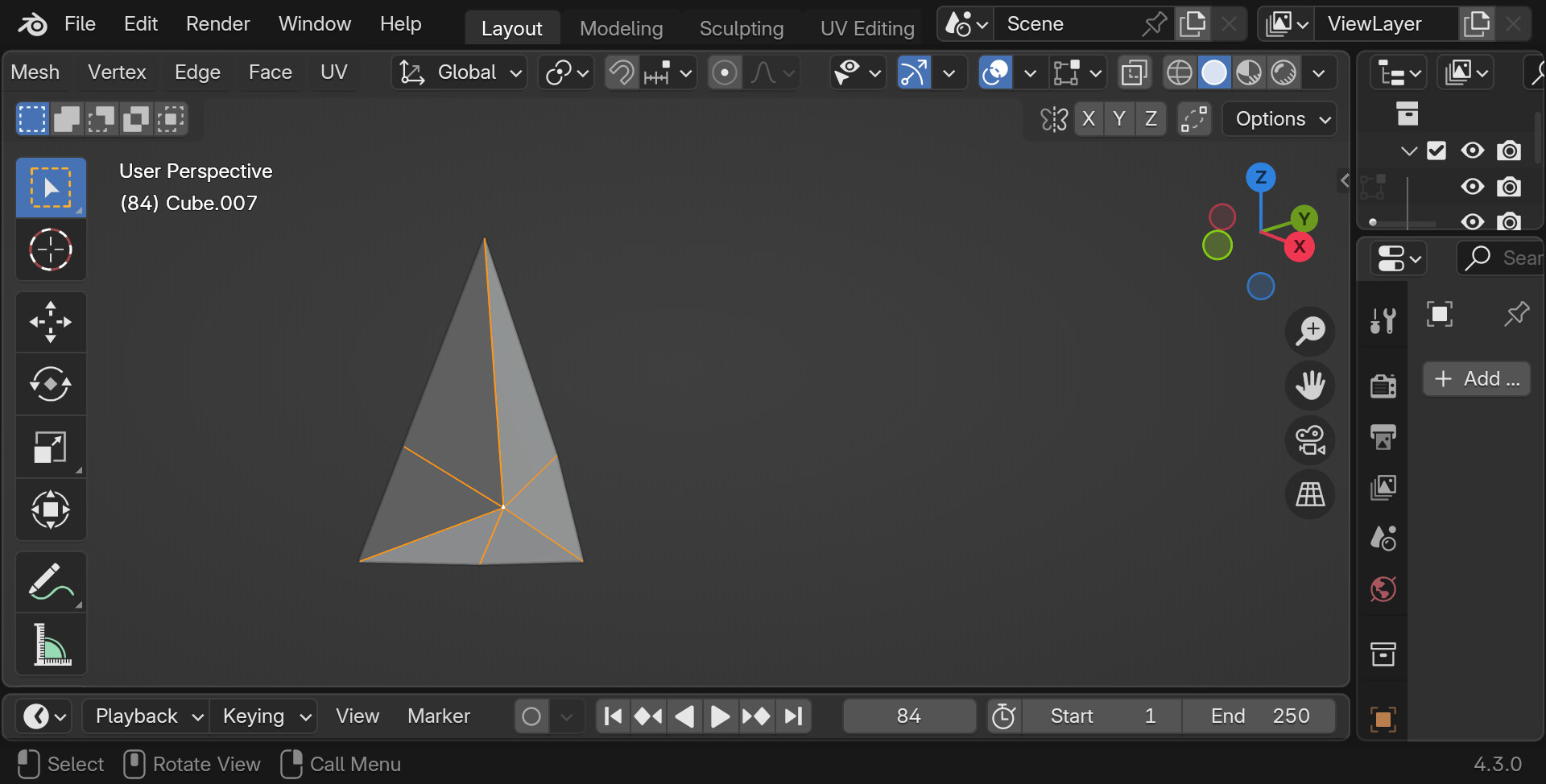Viewport: 1546px width, 784px height.
Task: Toggle the X-axis mirror button
Action: point(1089,119)
